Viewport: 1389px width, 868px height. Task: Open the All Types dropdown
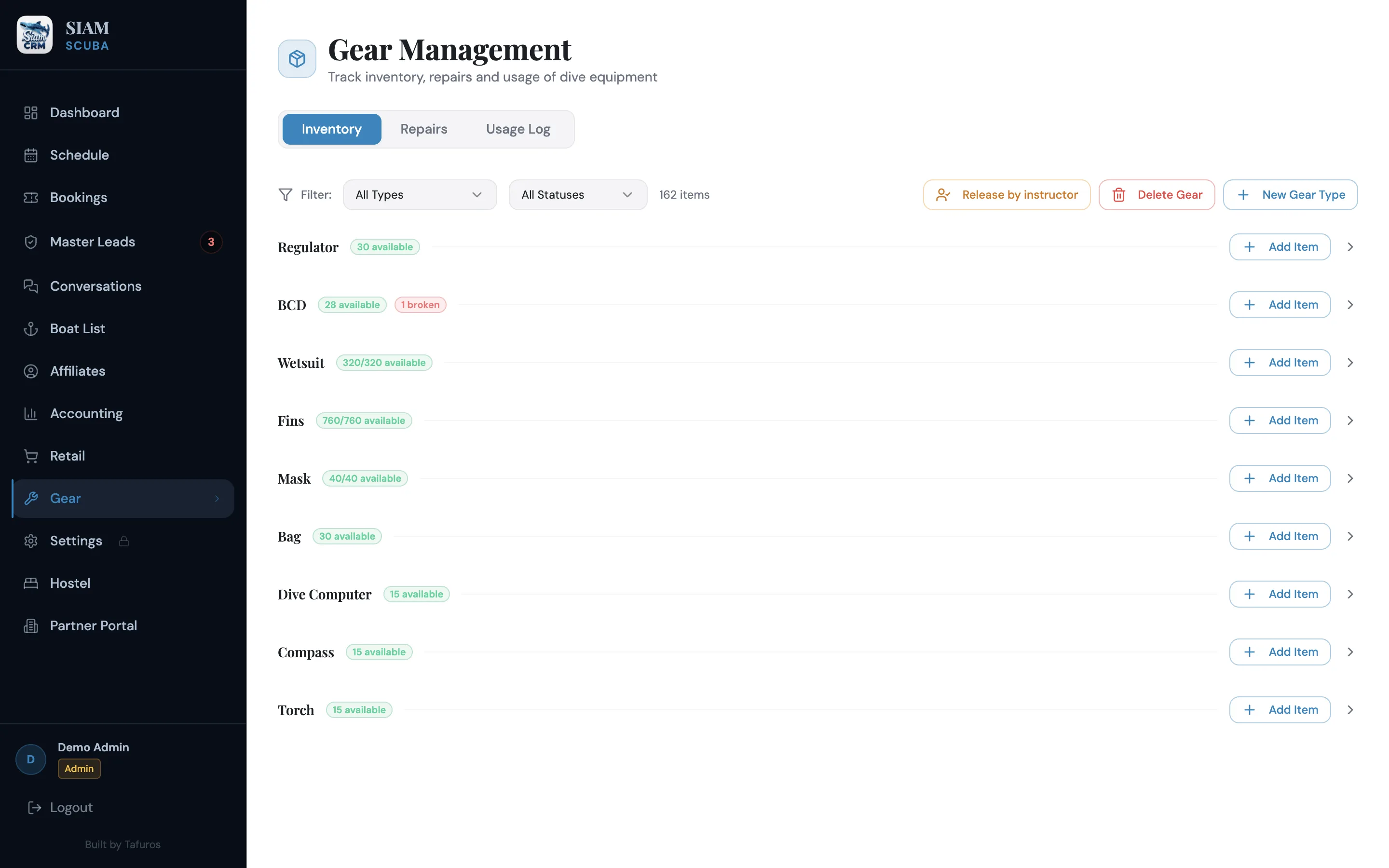pos(420,195)
